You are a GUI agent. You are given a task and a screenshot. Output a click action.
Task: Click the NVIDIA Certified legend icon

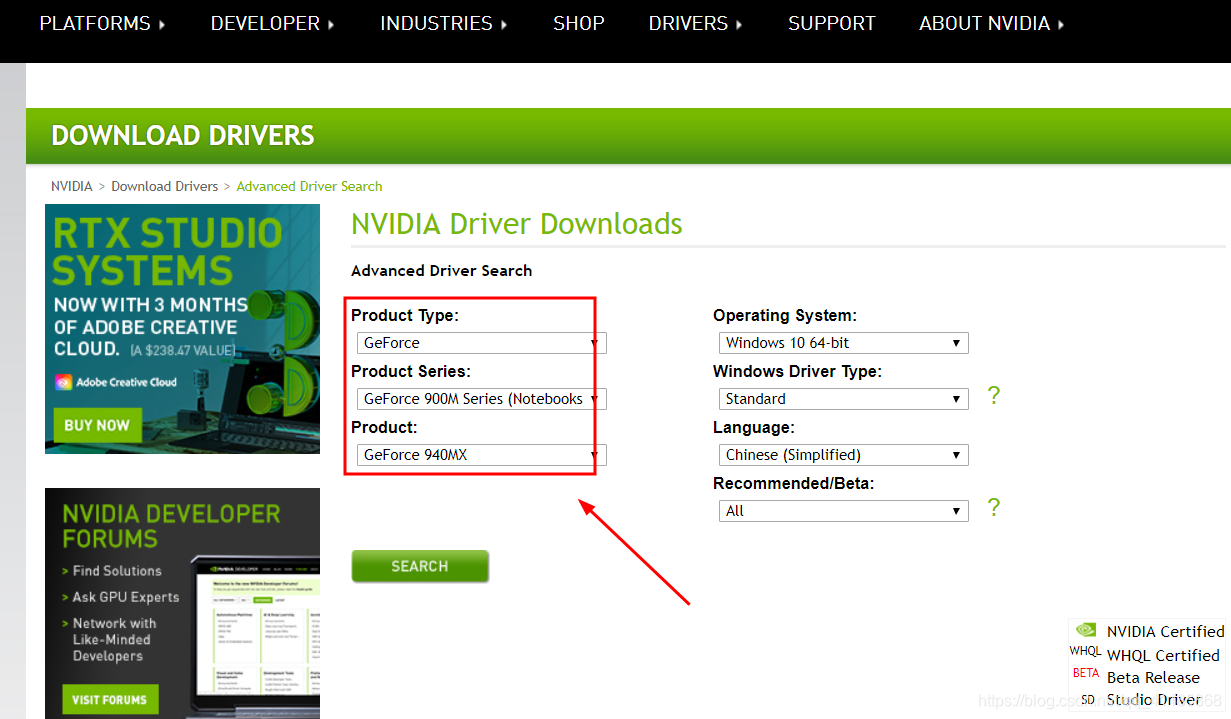coord(1085,631)
